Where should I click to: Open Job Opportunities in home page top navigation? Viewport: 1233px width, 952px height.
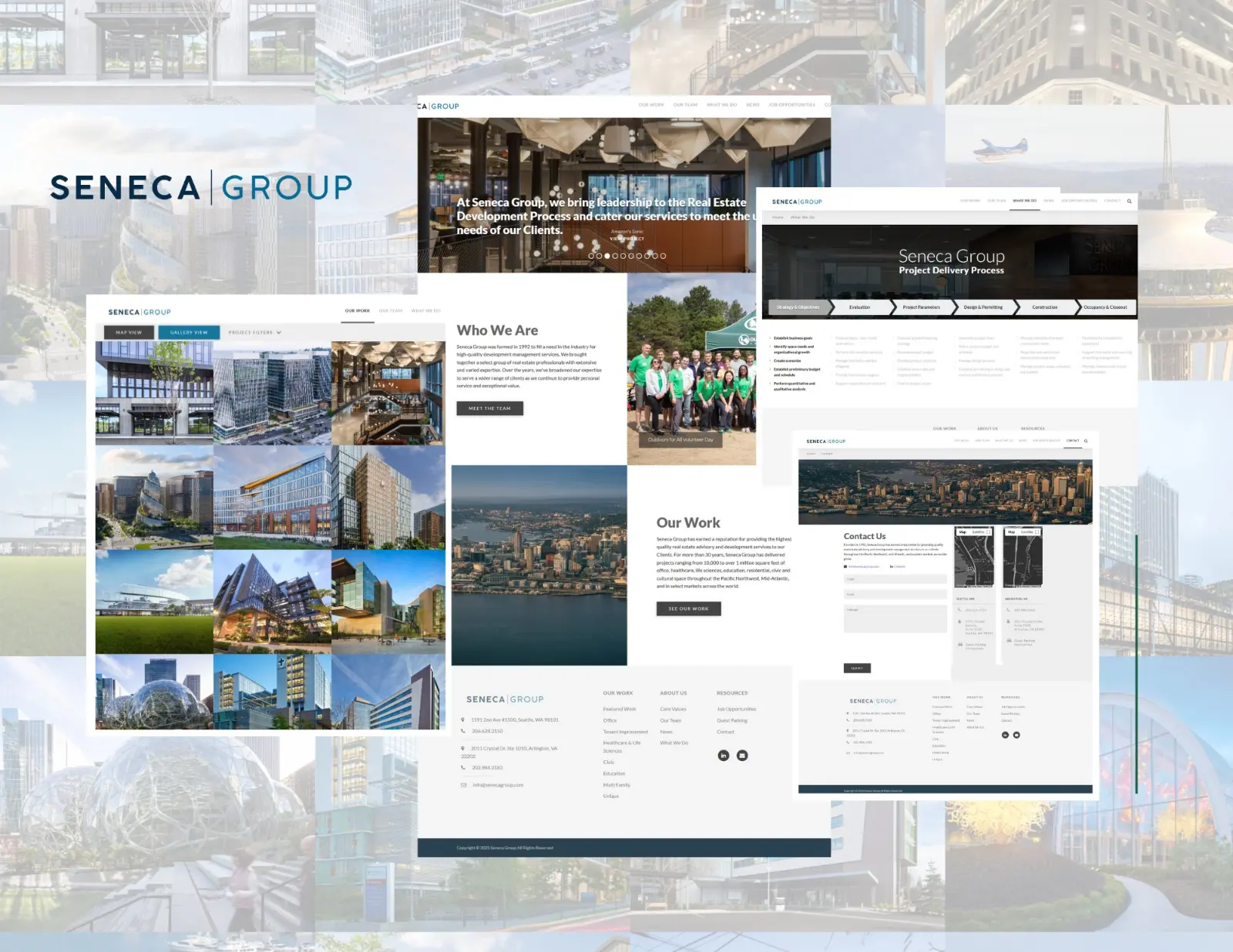tap(792, 105)
